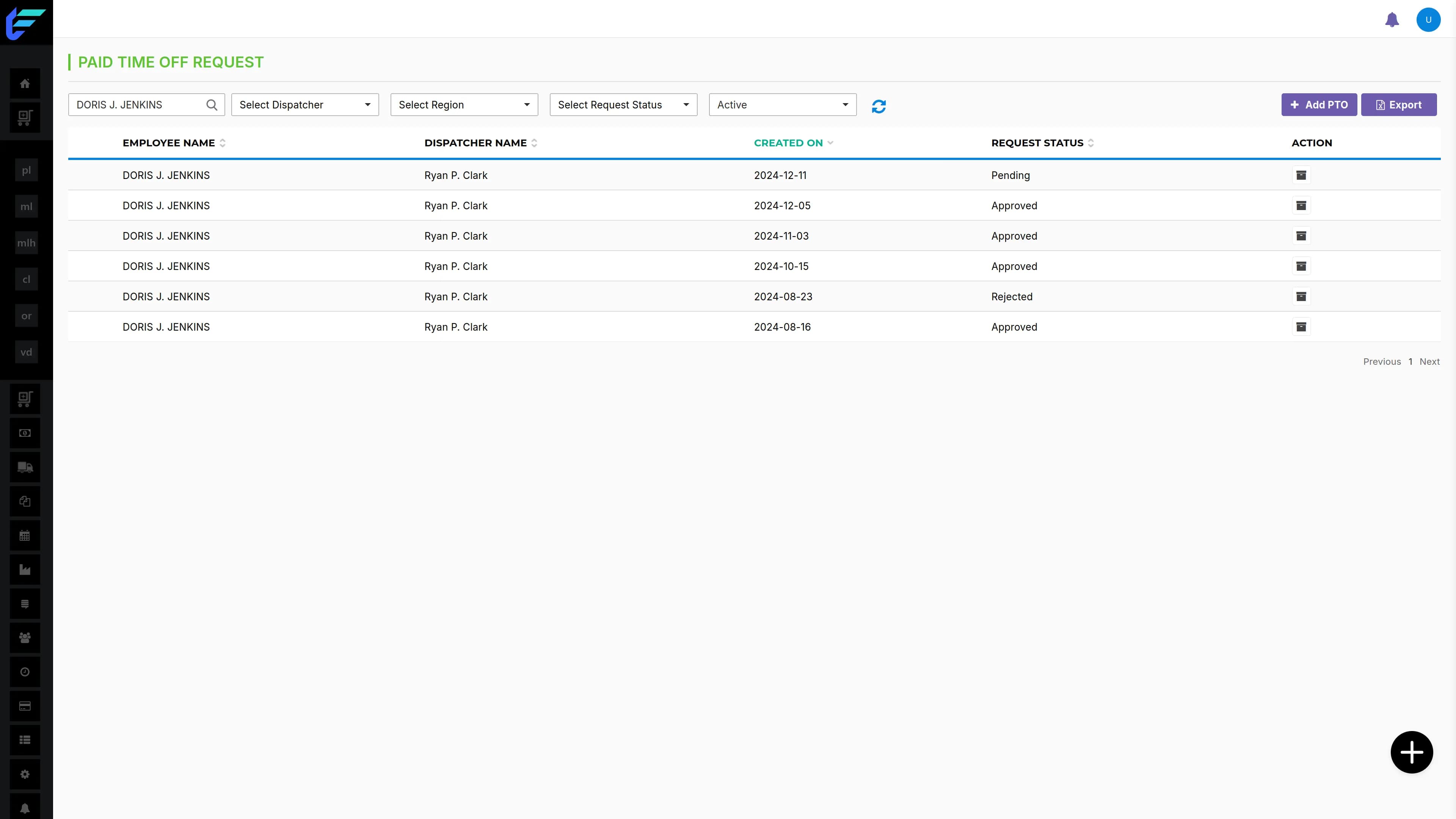
Task: Open the settings gear icon in sidebar
Action: (x=25, y=774)
